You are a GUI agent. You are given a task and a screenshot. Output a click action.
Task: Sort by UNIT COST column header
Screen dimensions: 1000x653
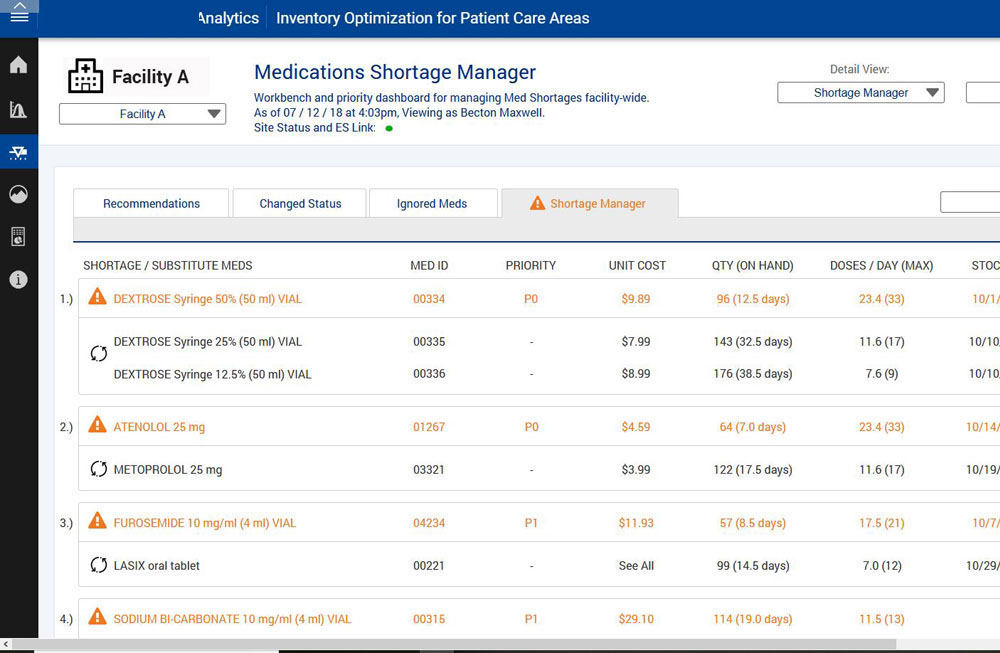tap(637, 265)
